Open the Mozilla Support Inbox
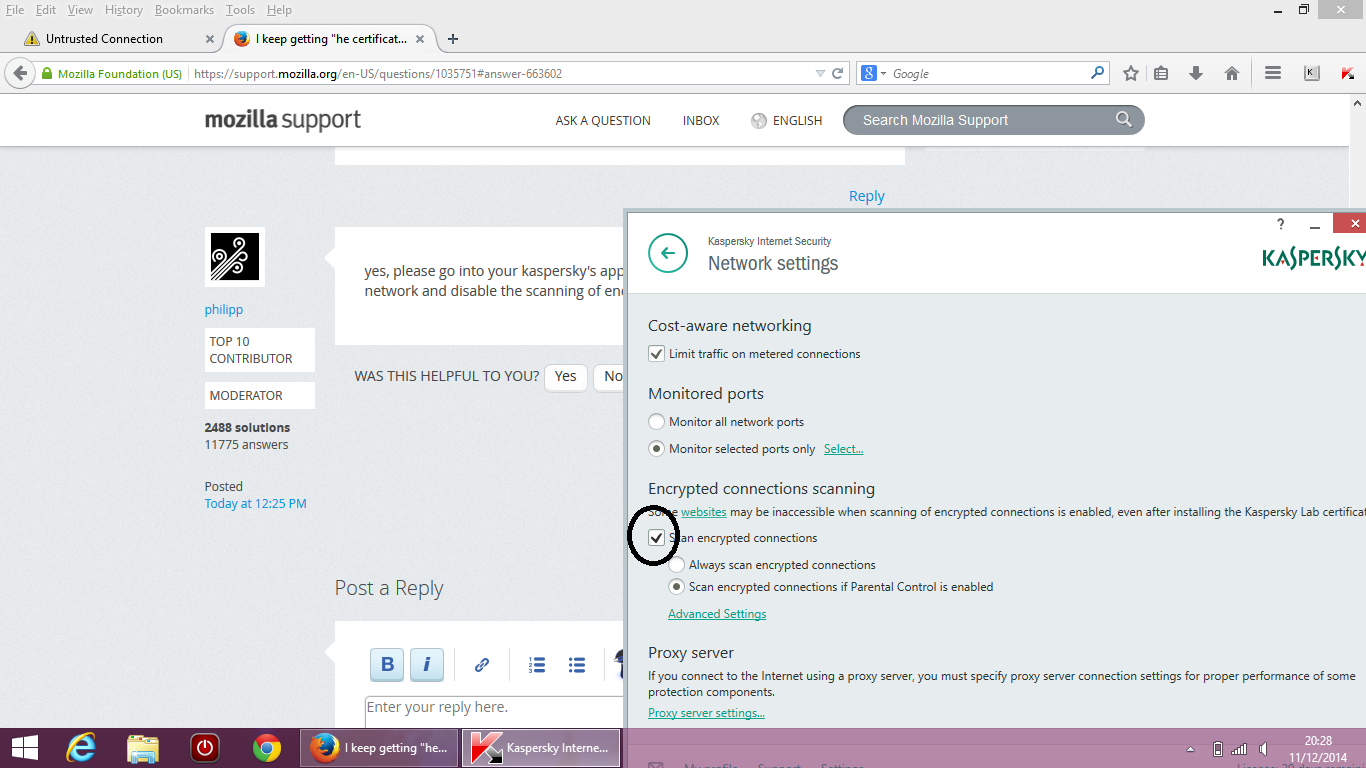 (701, 120)
